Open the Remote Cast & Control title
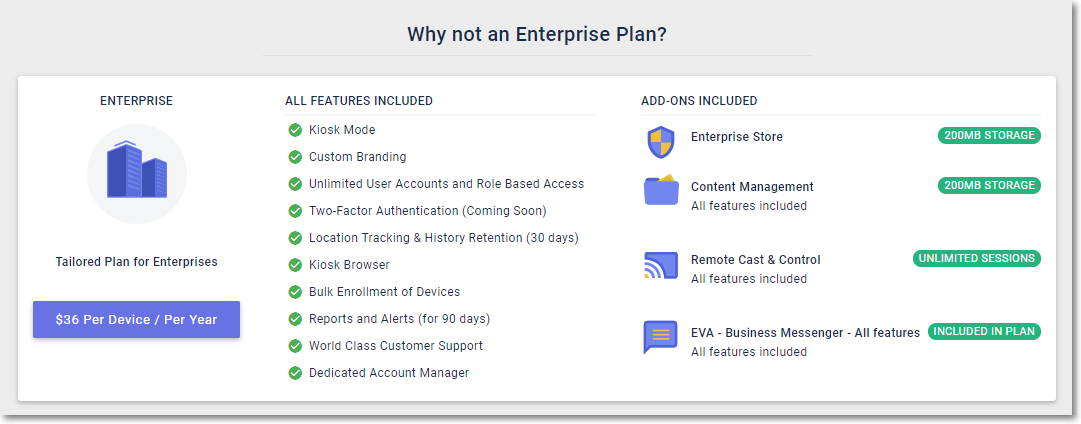The image size is (1081, 424). point(756,260)
